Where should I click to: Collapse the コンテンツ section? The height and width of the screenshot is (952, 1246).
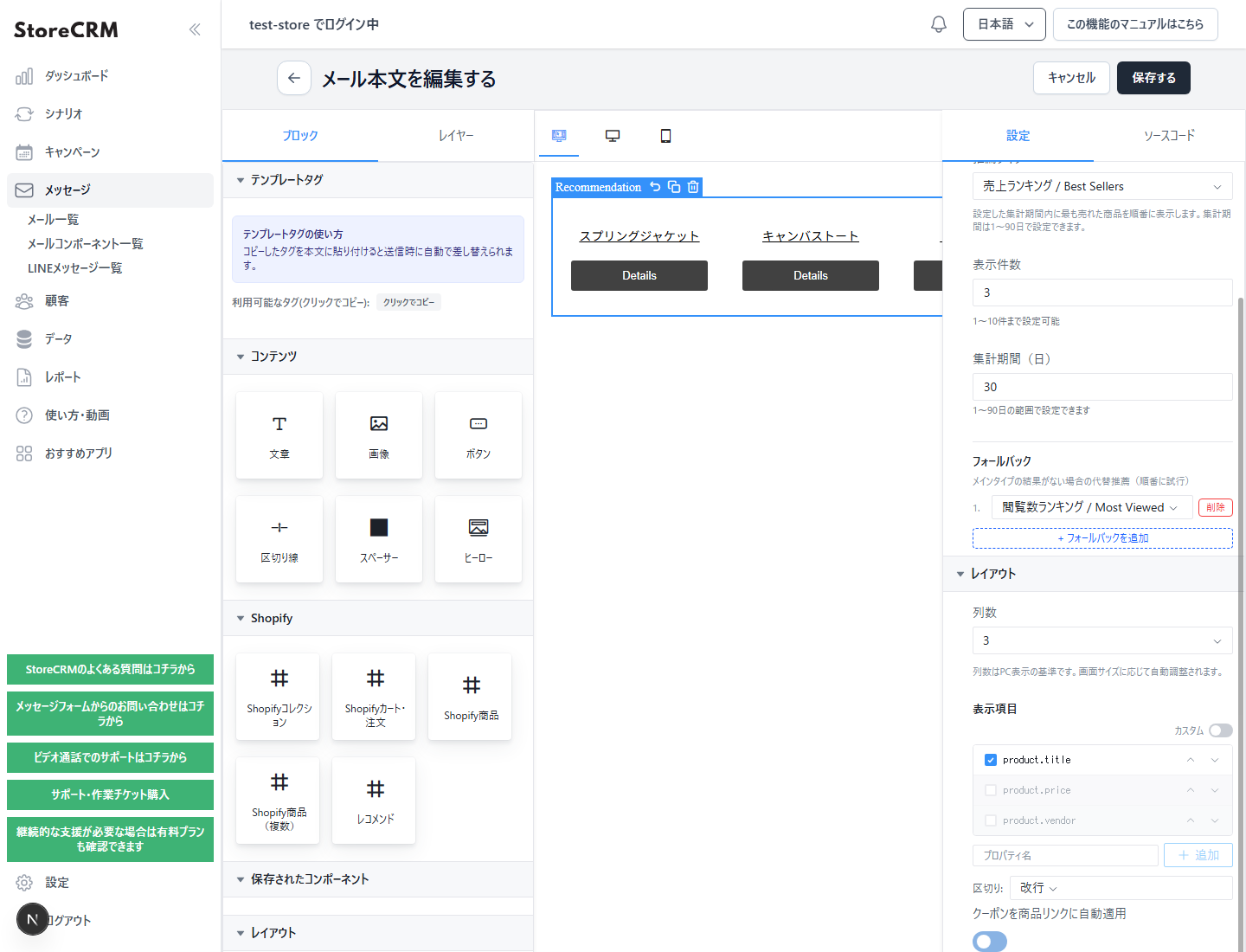tap(378, 357)
